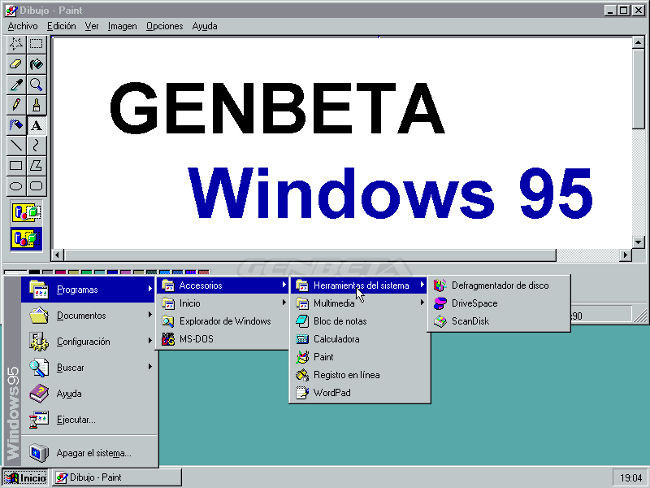Pick the Rectangle shape tool

click(x=16, y=166)
